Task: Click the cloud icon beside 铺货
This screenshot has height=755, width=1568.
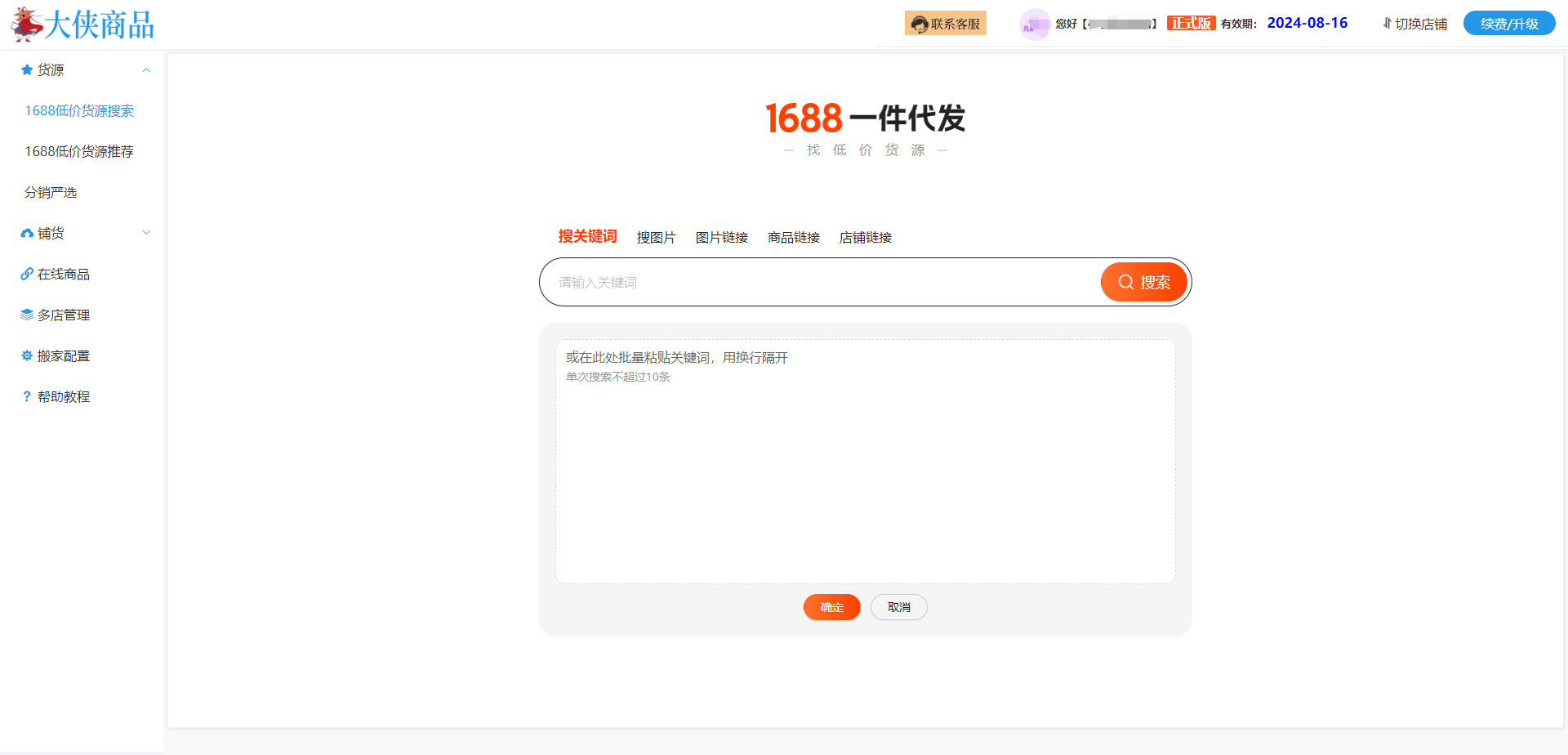Action: tap(27, 233)
